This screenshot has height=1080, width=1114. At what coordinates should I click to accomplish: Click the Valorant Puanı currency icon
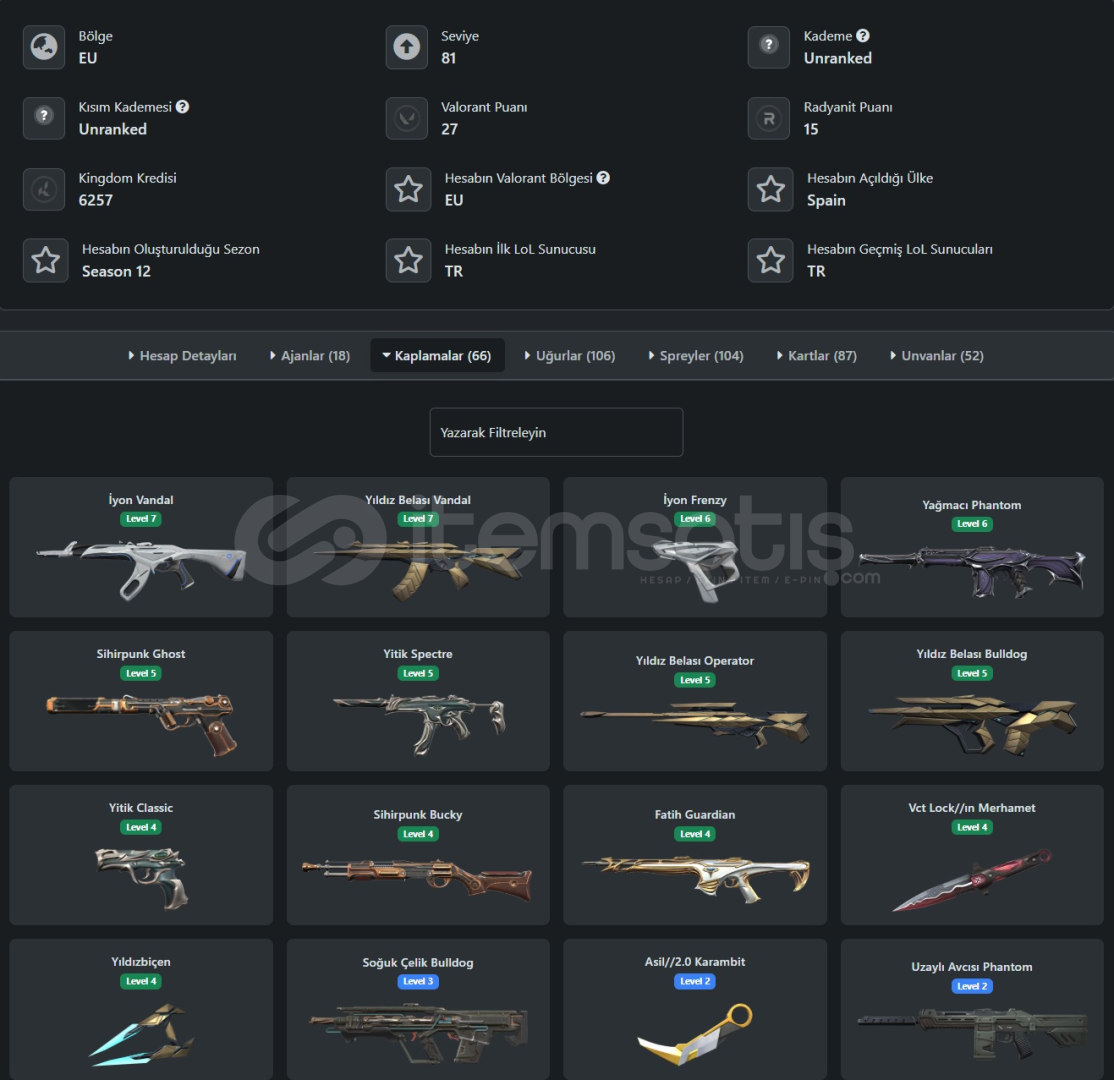click(406, 118)
